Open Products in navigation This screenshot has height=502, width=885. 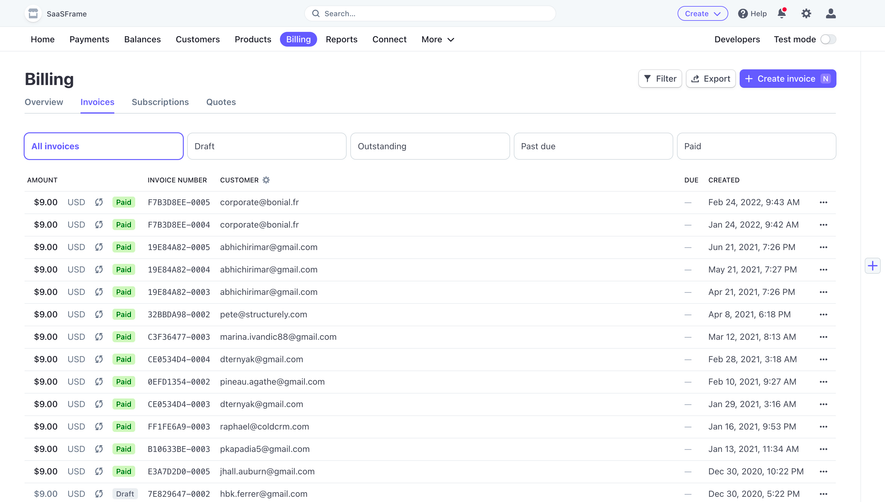point(253,40)
